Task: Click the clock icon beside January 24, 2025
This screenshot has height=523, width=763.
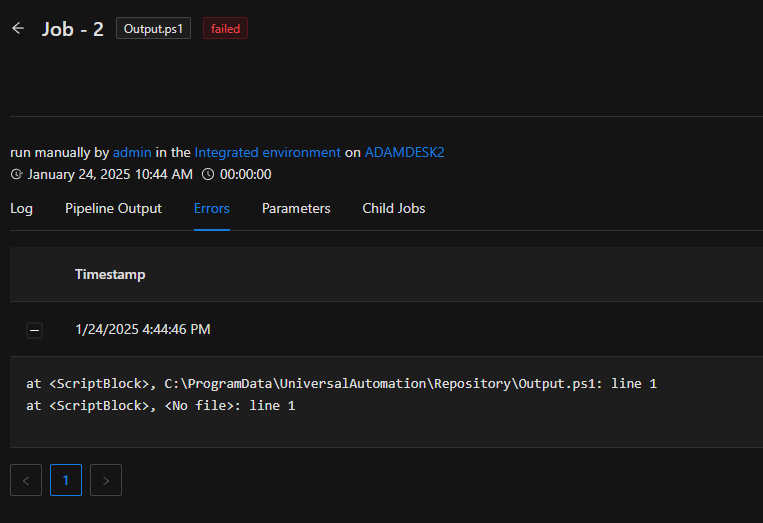Action: 16,175
